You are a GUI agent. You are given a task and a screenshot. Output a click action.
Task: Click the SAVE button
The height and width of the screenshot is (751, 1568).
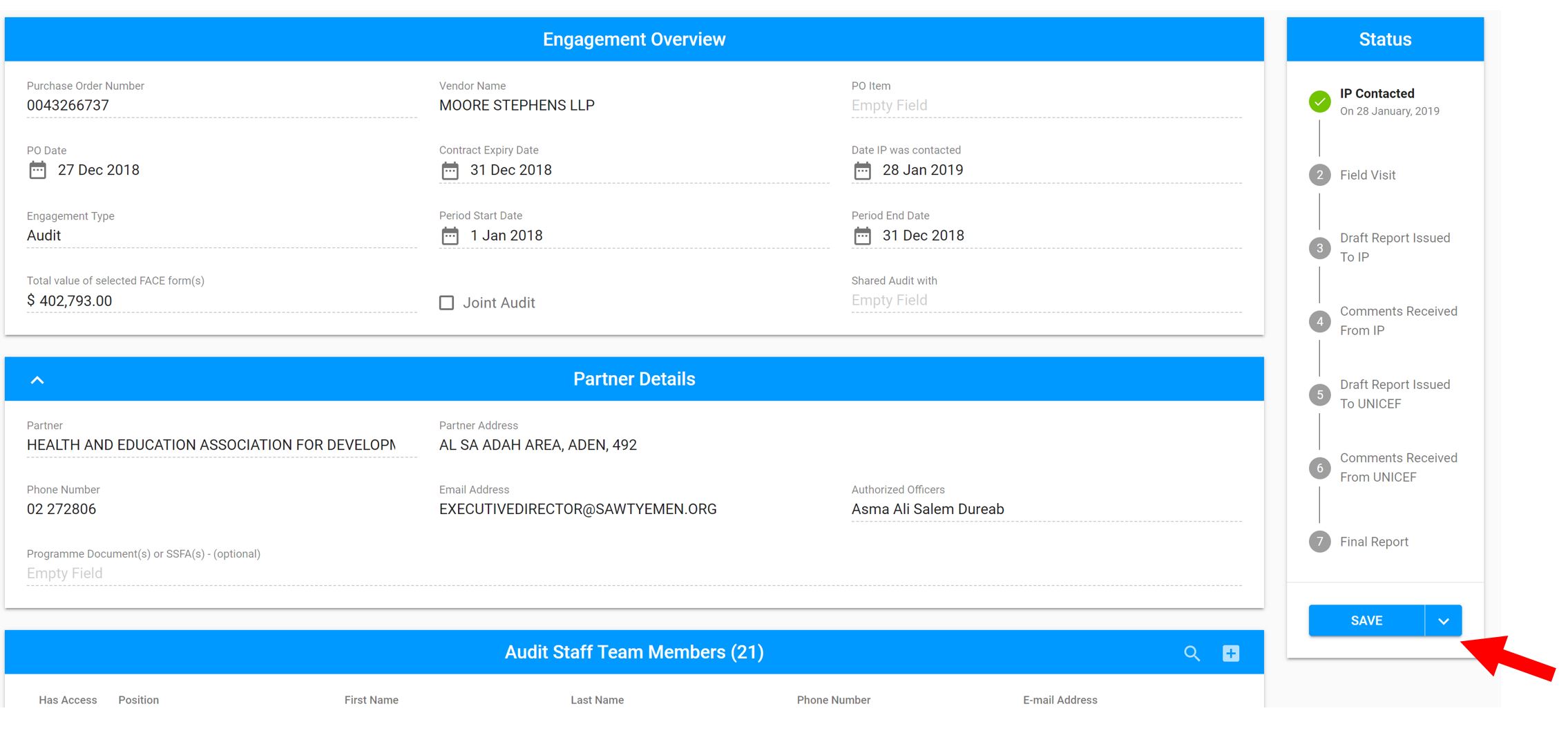pos(1366,620)
